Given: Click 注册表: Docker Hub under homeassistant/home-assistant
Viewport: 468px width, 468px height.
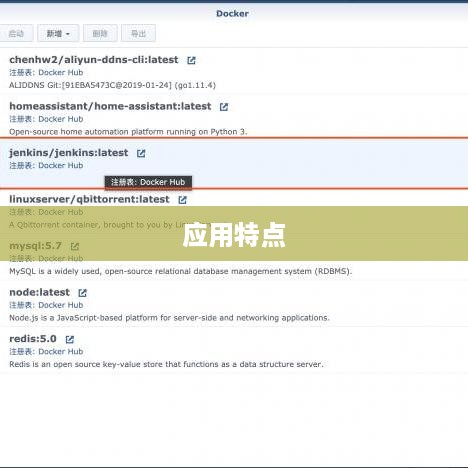Looking at the screenshot, I should click(46, 119).
